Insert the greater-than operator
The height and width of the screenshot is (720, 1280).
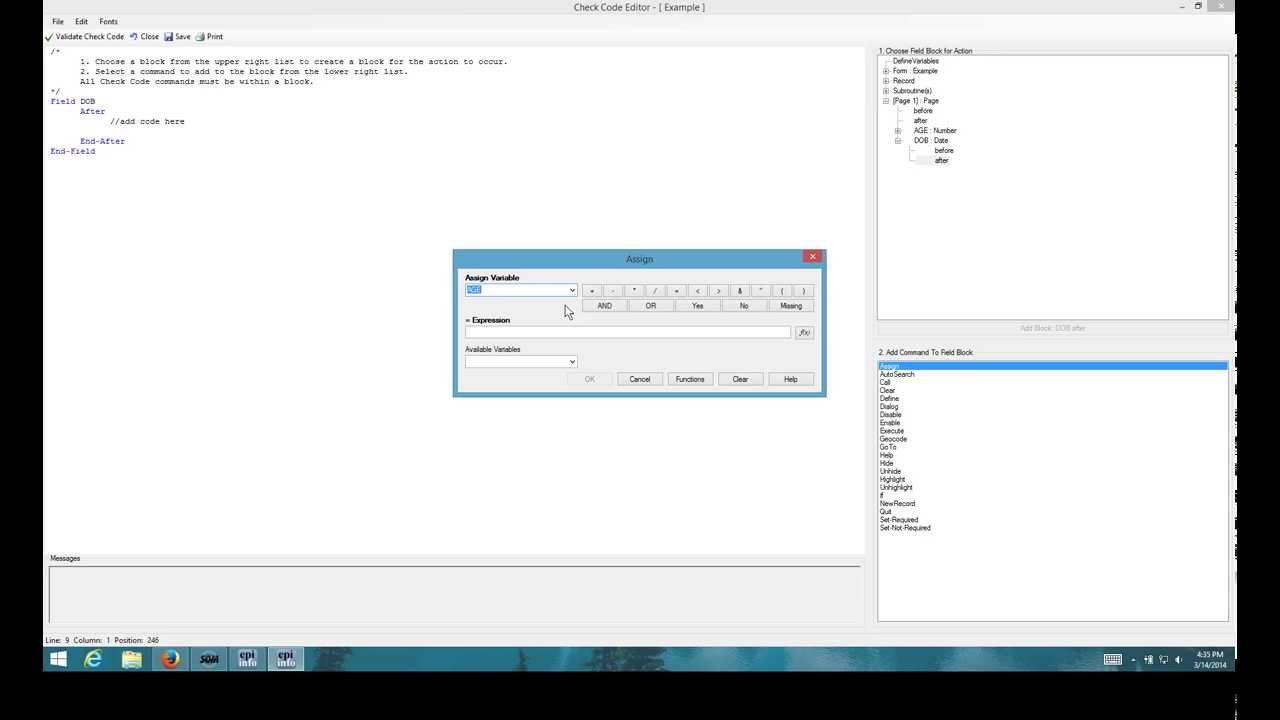[x=719, y=291]
